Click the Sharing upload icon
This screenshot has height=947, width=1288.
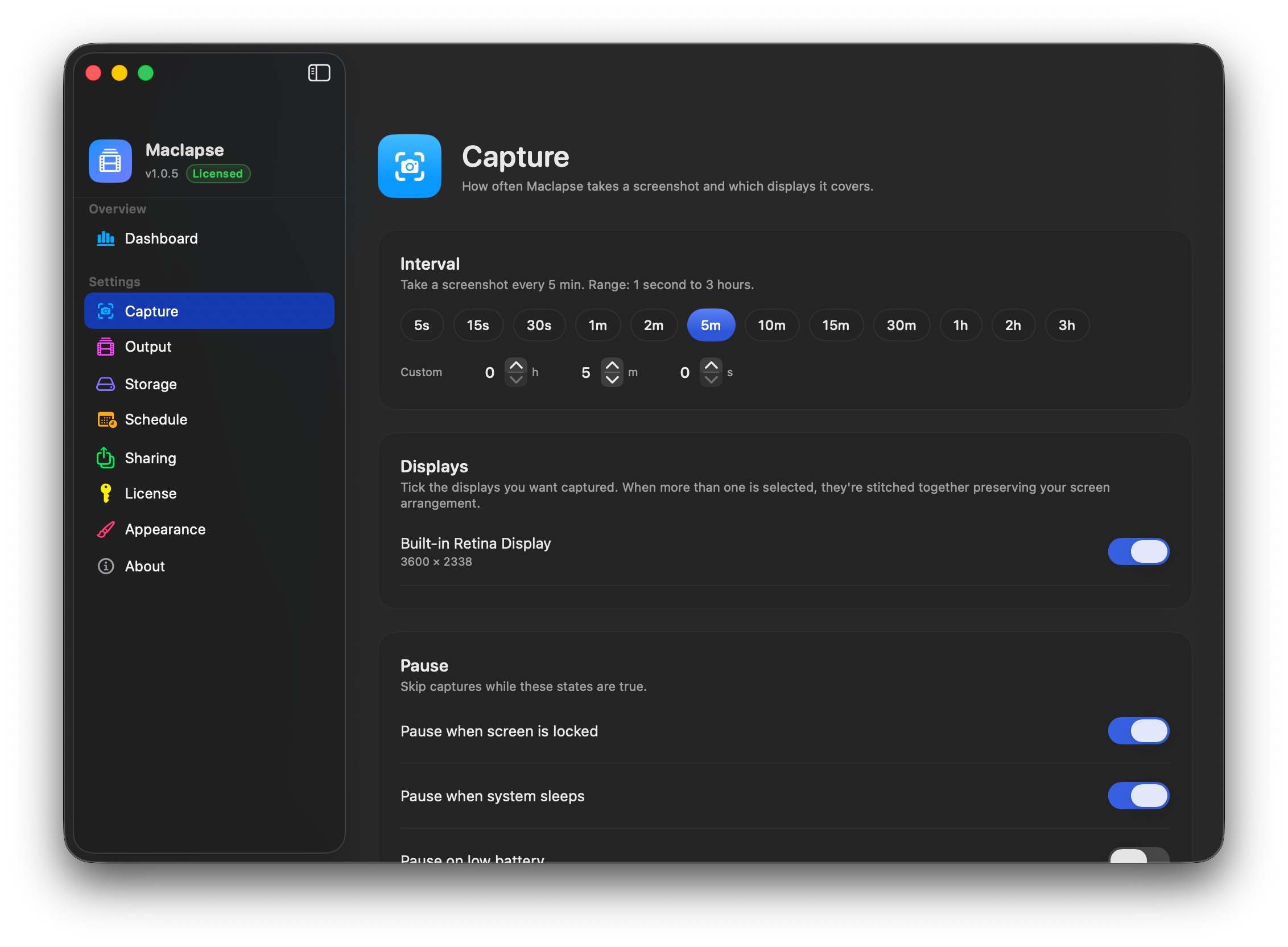pyautogui.click(x=105, y=458)
